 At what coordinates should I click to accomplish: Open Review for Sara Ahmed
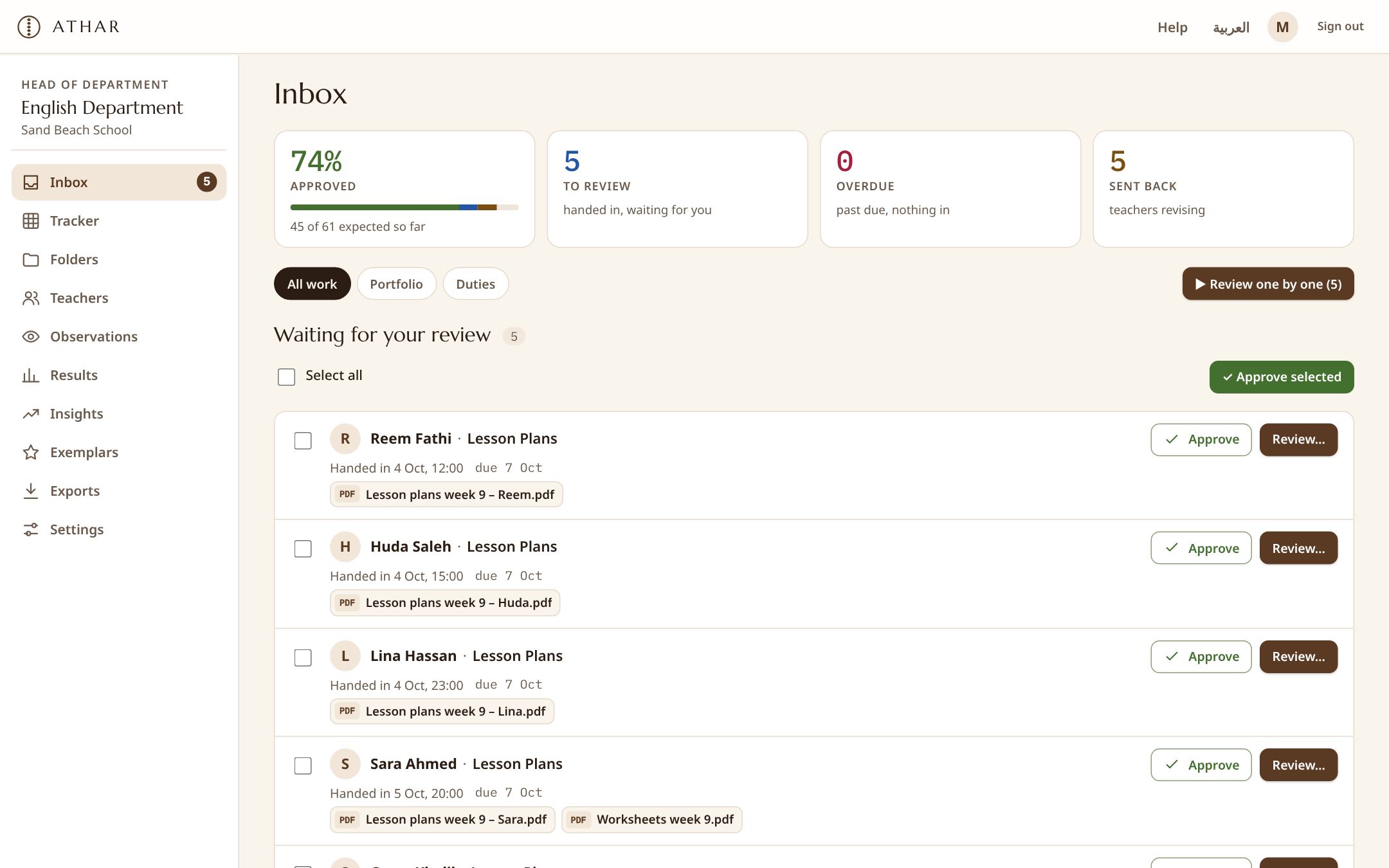[1298, 765]
